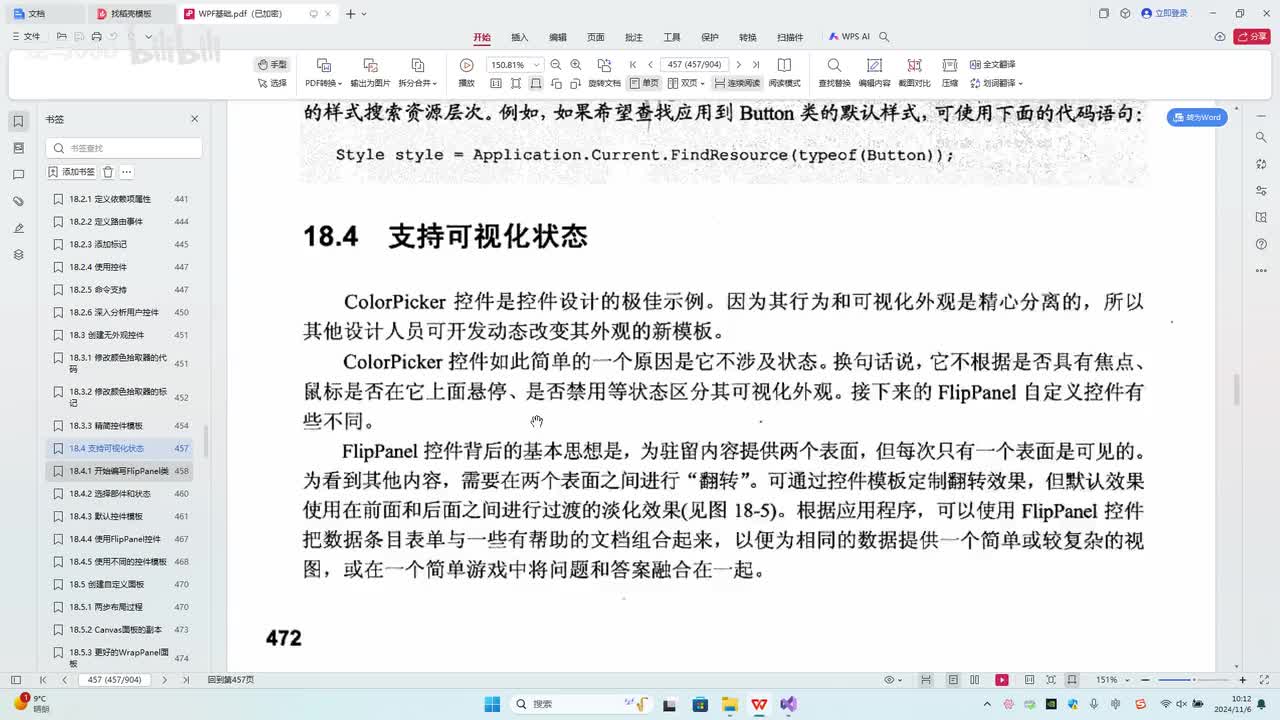Start the 播放 slideshow playback
This screenshot has height=720, width=1280.
466,73
